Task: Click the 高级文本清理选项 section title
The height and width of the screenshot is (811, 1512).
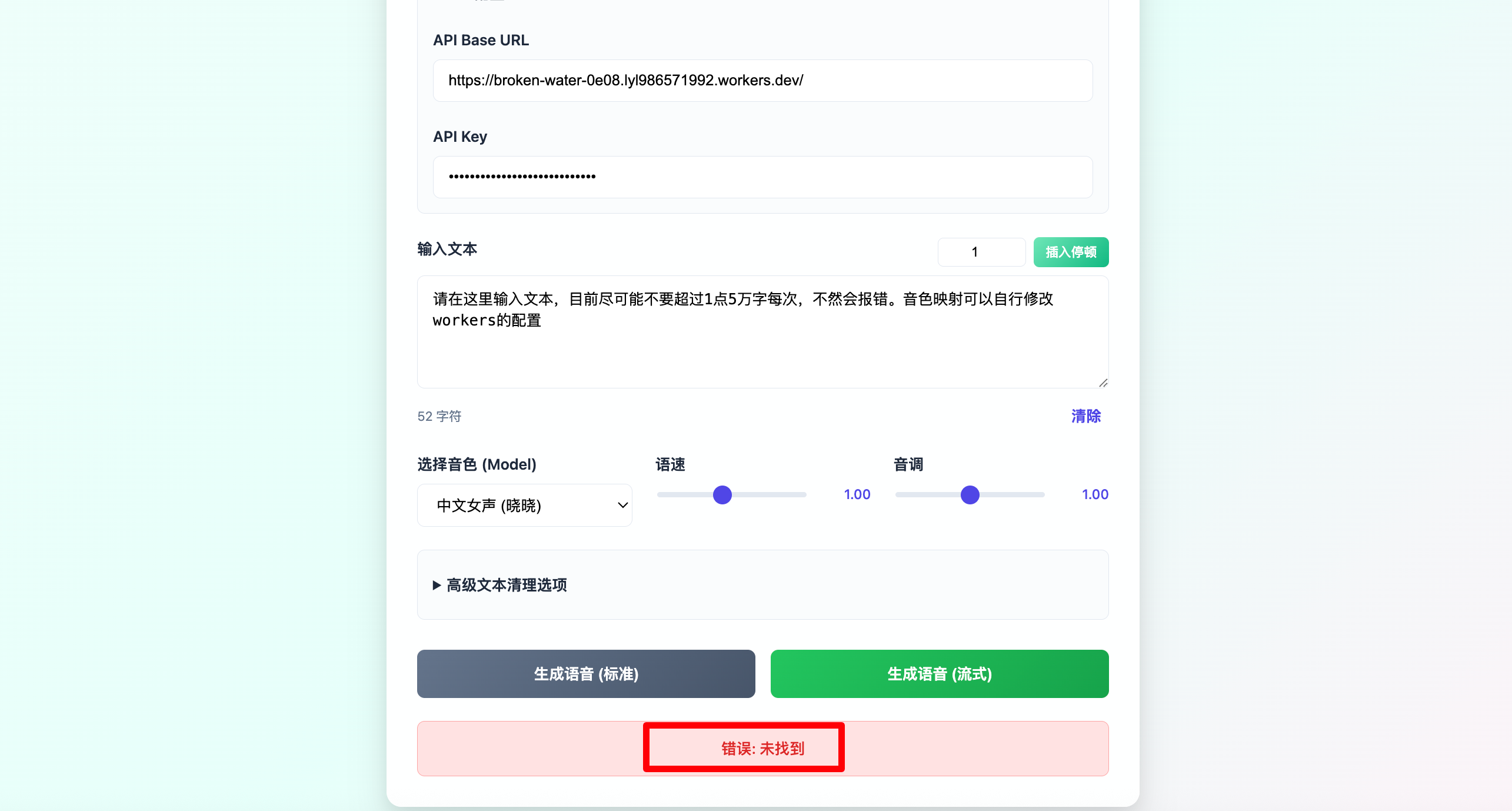Action: click(x=507, y=585)
